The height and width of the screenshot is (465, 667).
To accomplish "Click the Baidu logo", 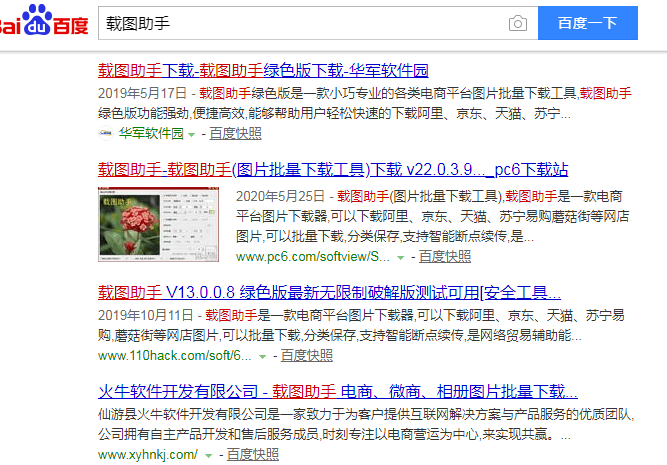I will [x=44, y=20].
